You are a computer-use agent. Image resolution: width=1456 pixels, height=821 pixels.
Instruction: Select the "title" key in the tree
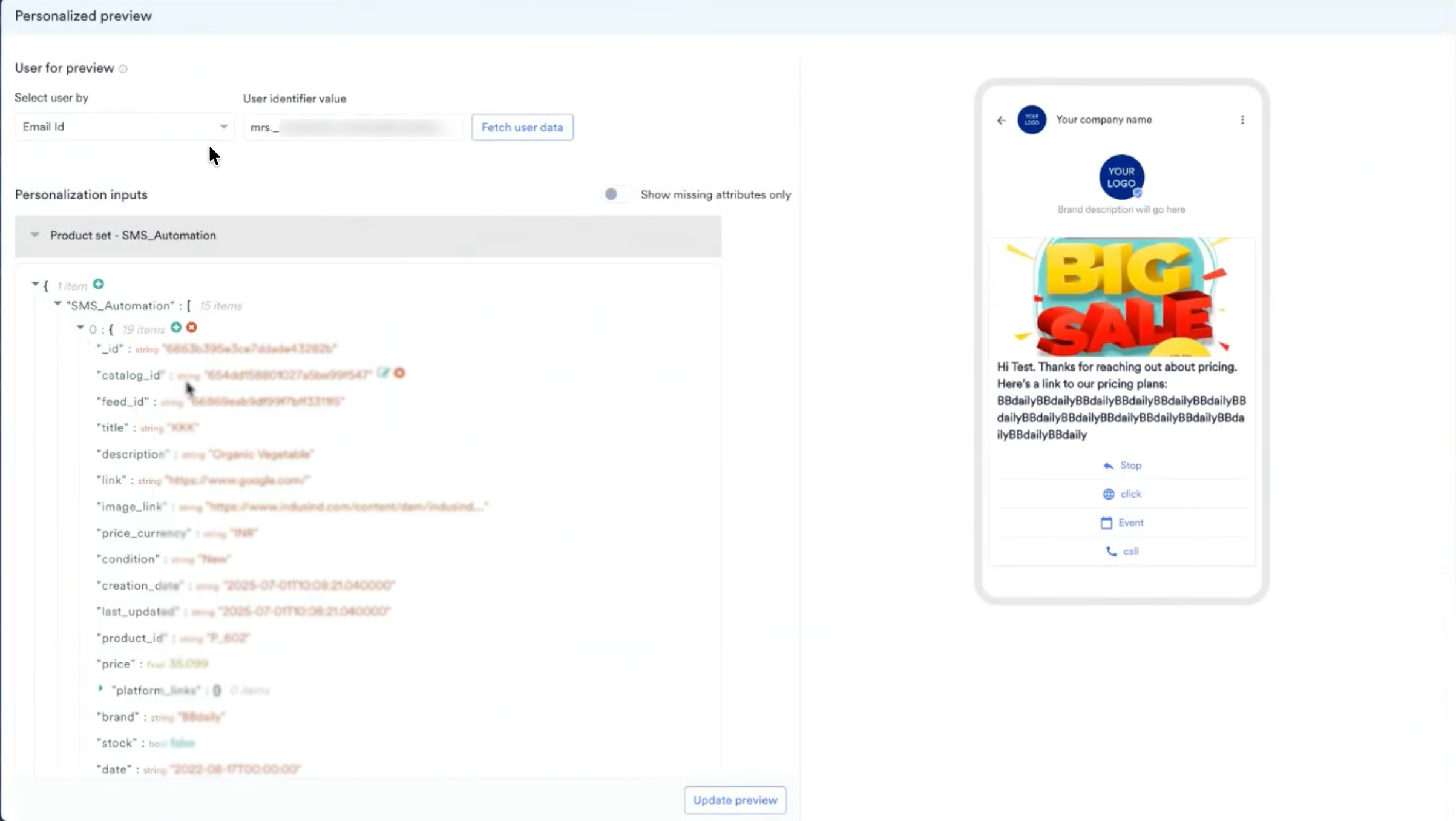[113, 427]
